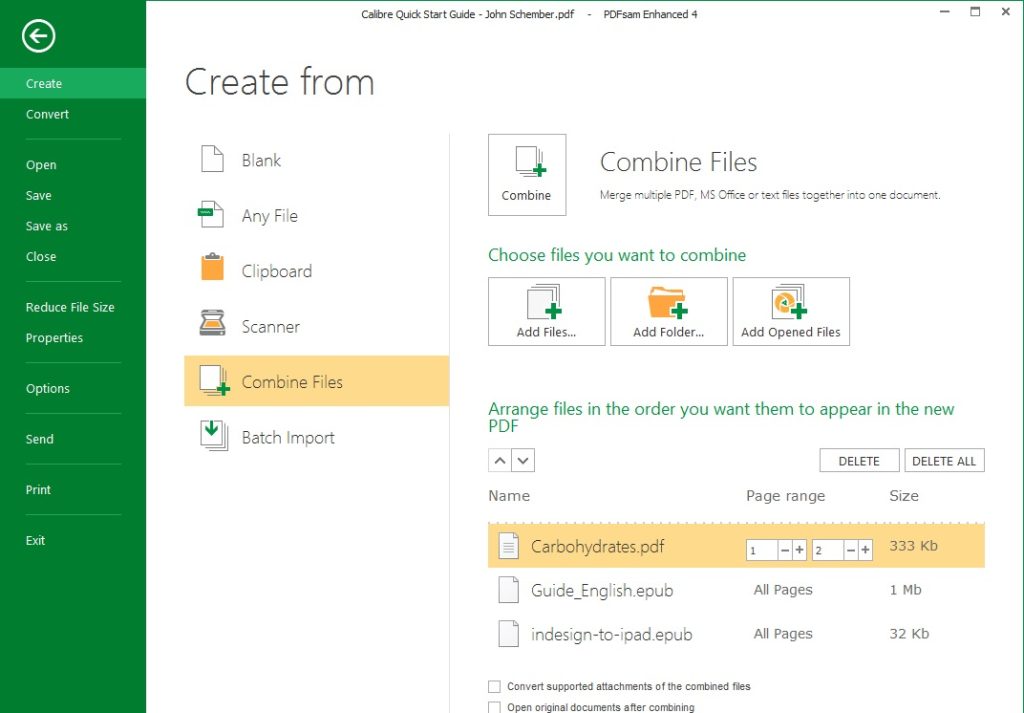Viewport: 1024px width, 713px height.
Task: Click the indesign-to-ipad.epub file icon
Action: [x=509, y=633]
